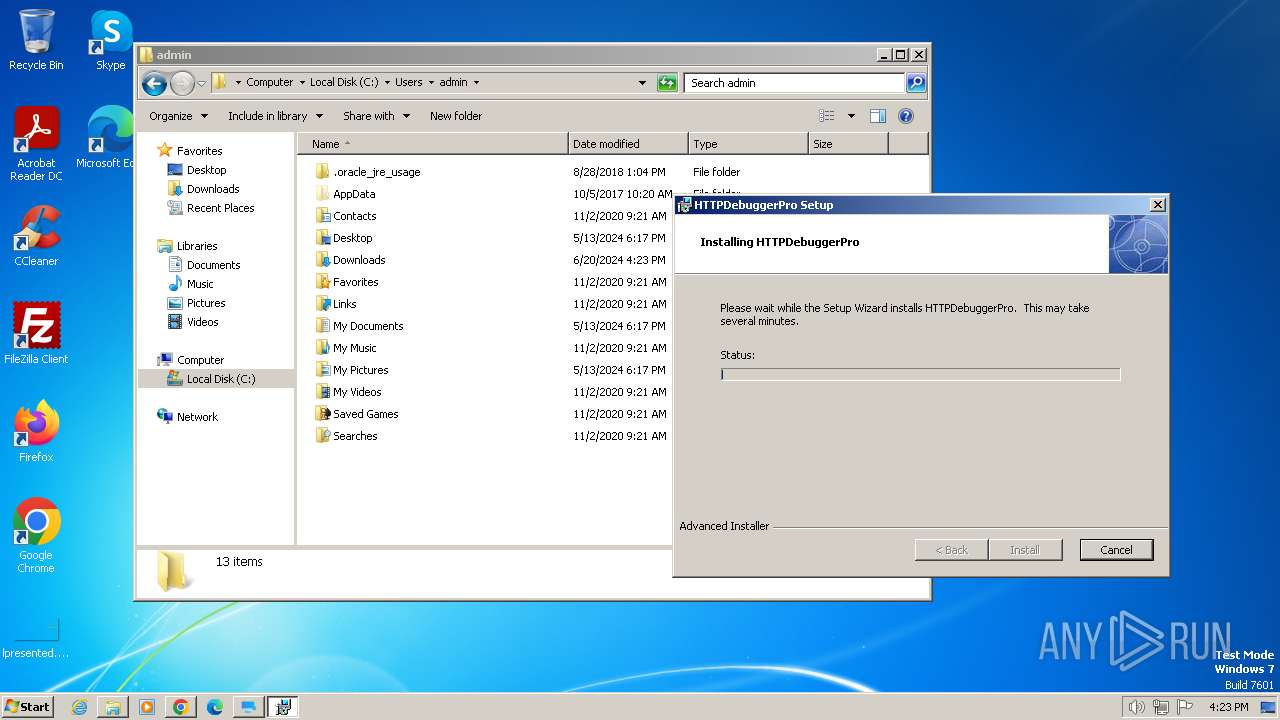Screen dimensions: 1280x720
Task: Select Documents library
Action: point(213,265)
